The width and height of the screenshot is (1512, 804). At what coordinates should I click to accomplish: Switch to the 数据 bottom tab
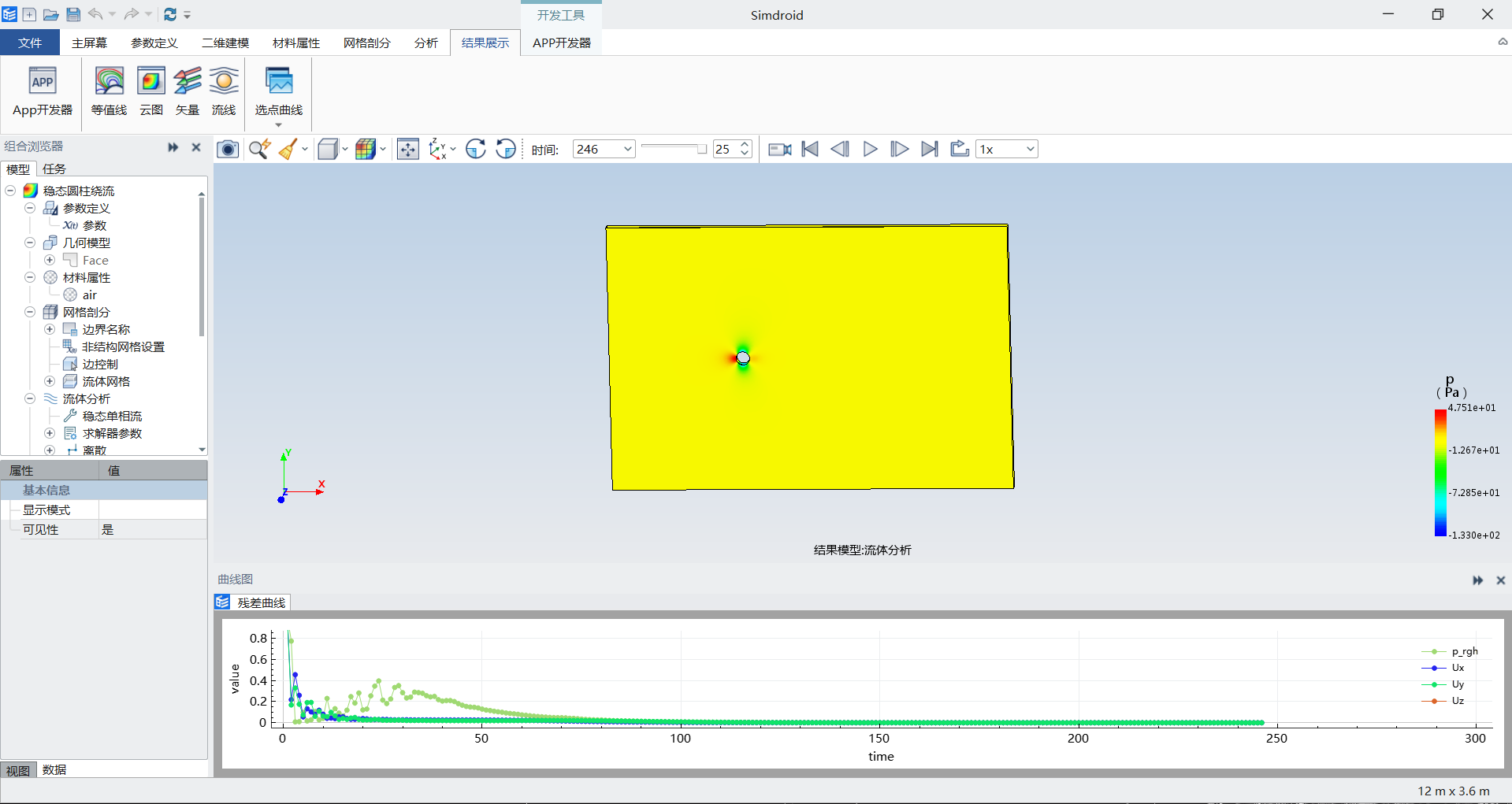[x=54, y=769]
